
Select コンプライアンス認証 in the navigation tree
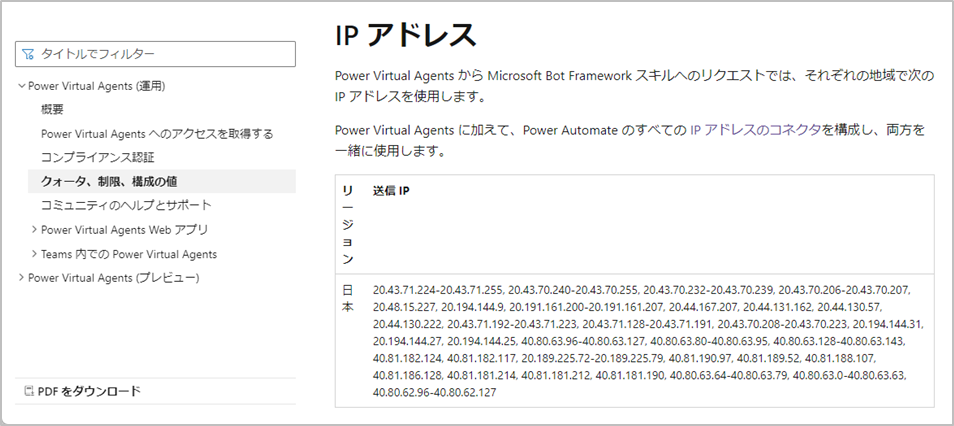98,158
